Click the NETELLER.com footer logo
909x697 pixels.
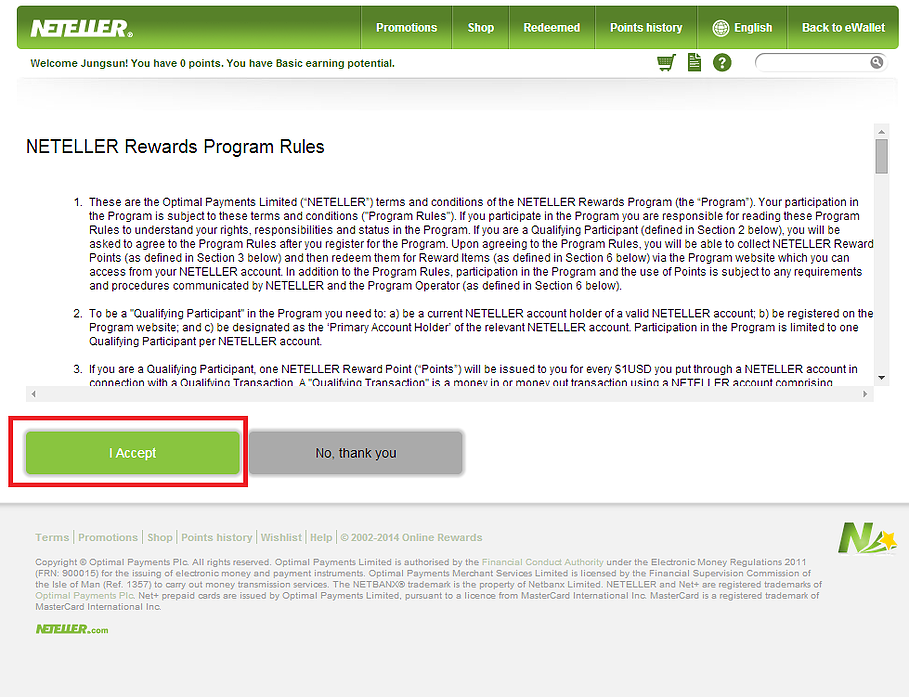pos(72,629)
